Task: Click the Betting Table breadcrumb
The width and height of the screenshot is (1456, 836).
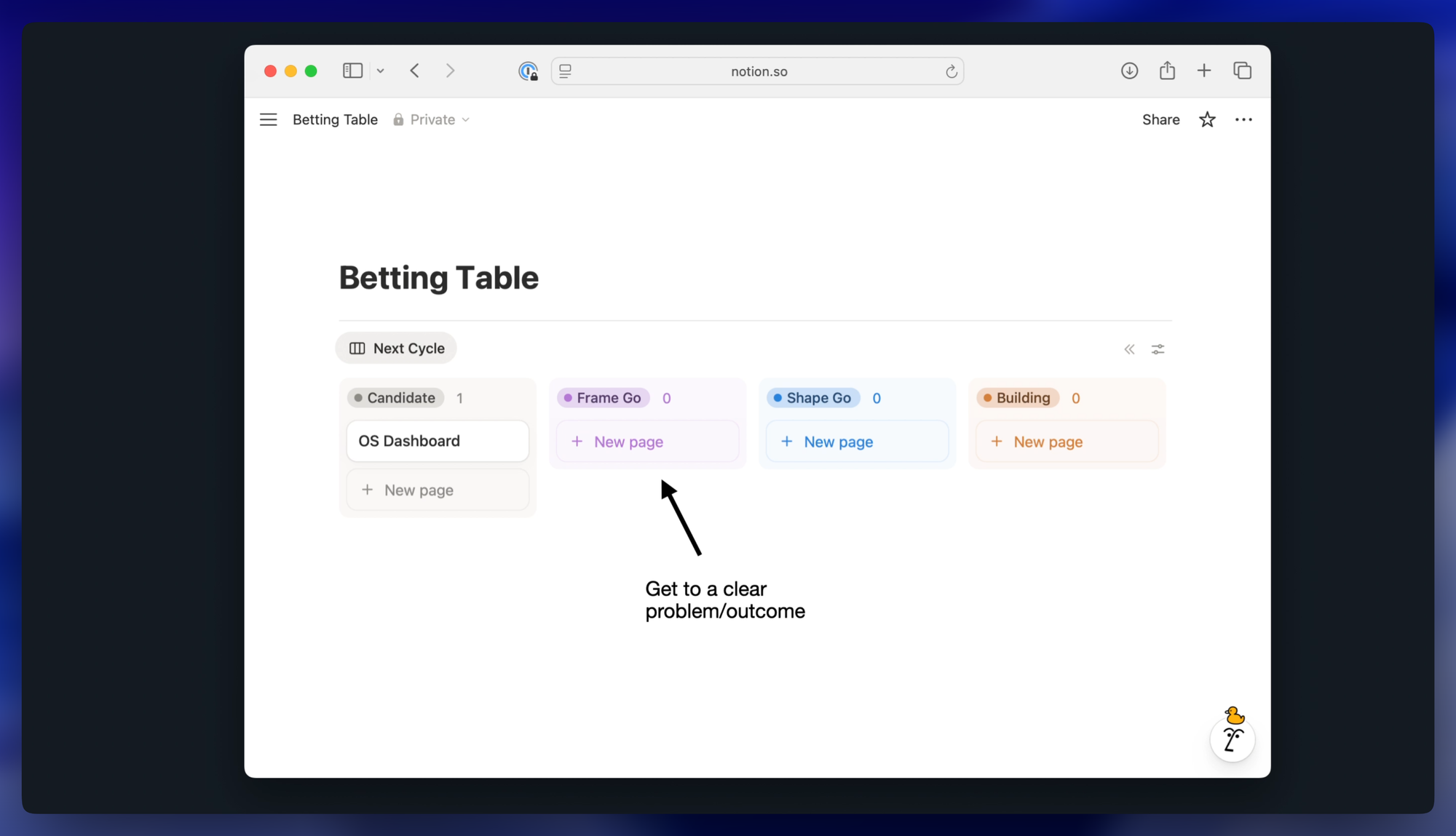Action: pos(335,119)
